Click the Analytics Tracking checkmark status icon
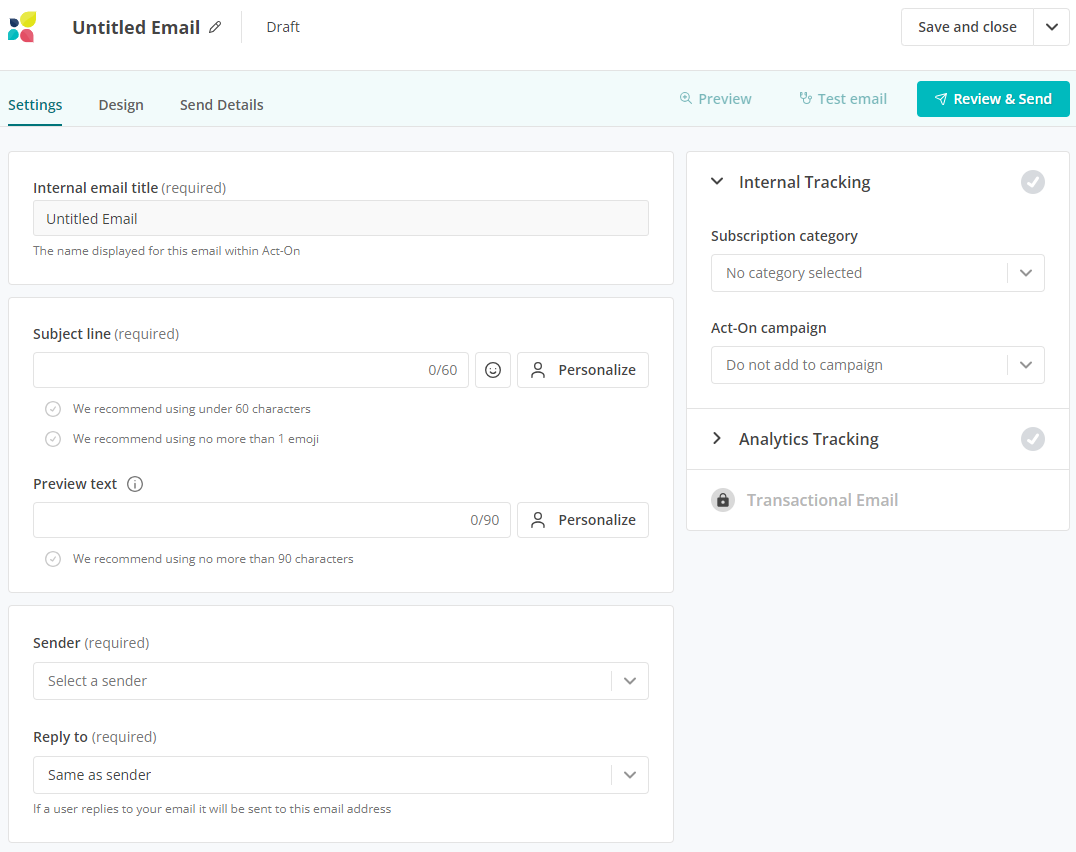This screenshot has height=852, width=1076. 1033,439
